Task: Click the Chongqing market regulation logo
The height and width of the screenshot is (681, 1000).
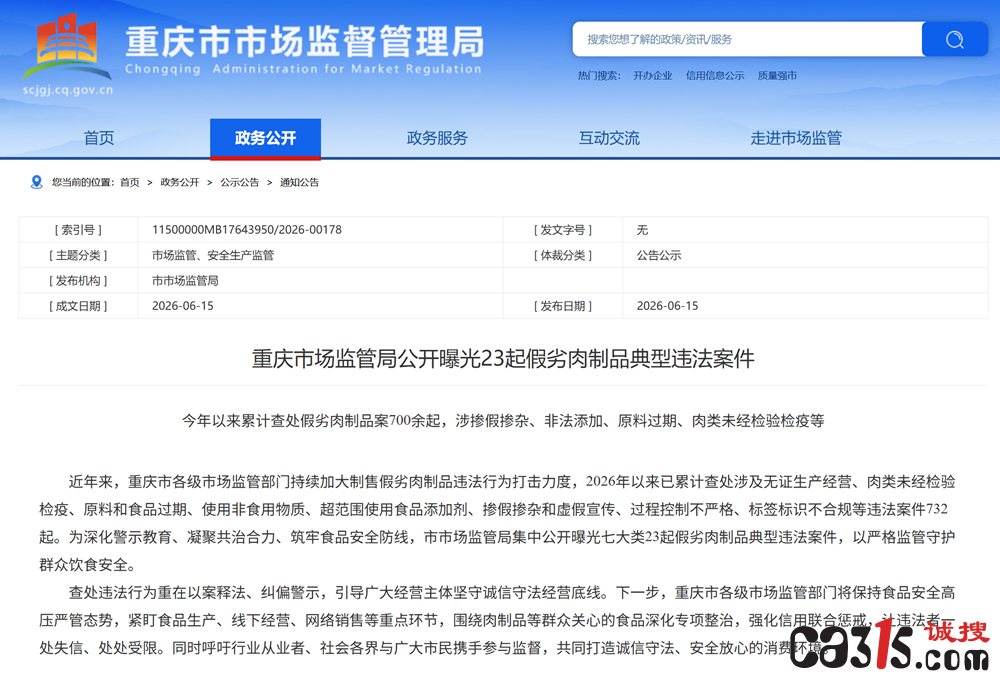Action: tap(66, 46)
